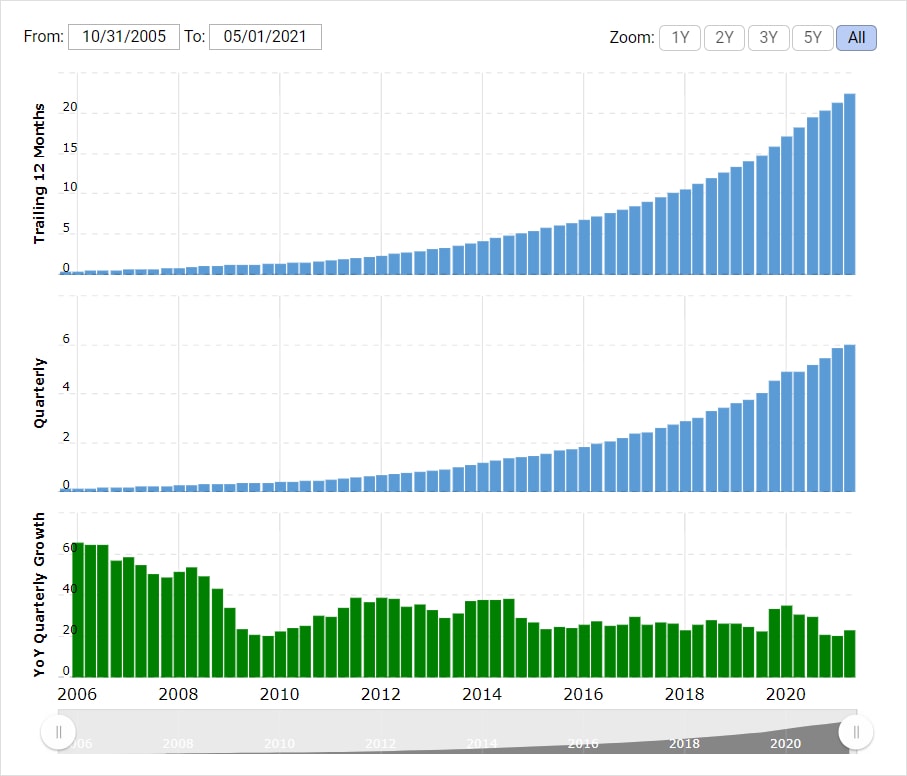Set zoom to 1Y range
Image resolution: width=907 pixels, height=776 pixels.
pyautogui.click(x=680, y=38)
